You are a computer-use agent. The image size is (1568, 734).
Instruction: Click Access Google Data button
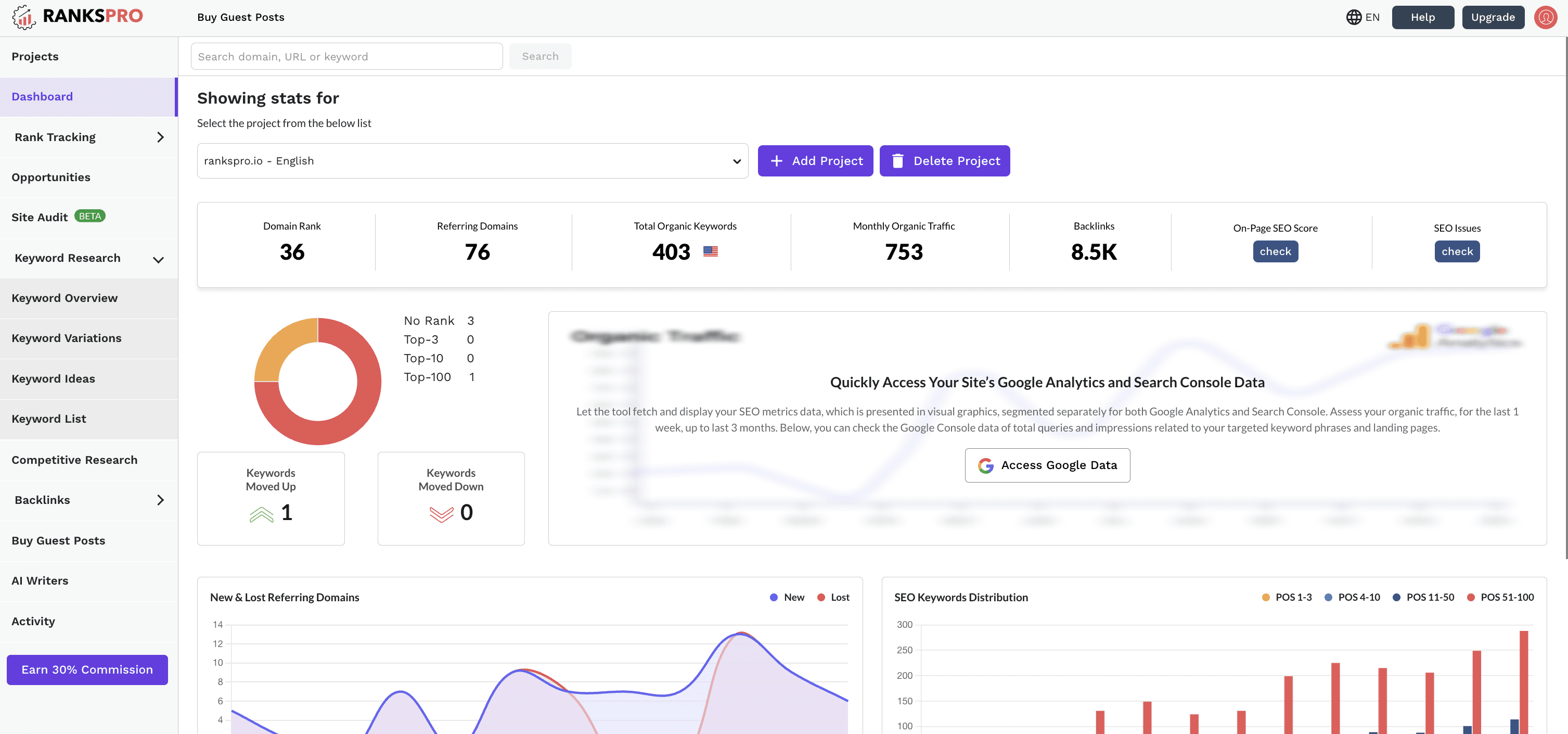[x=1047, y=465]
